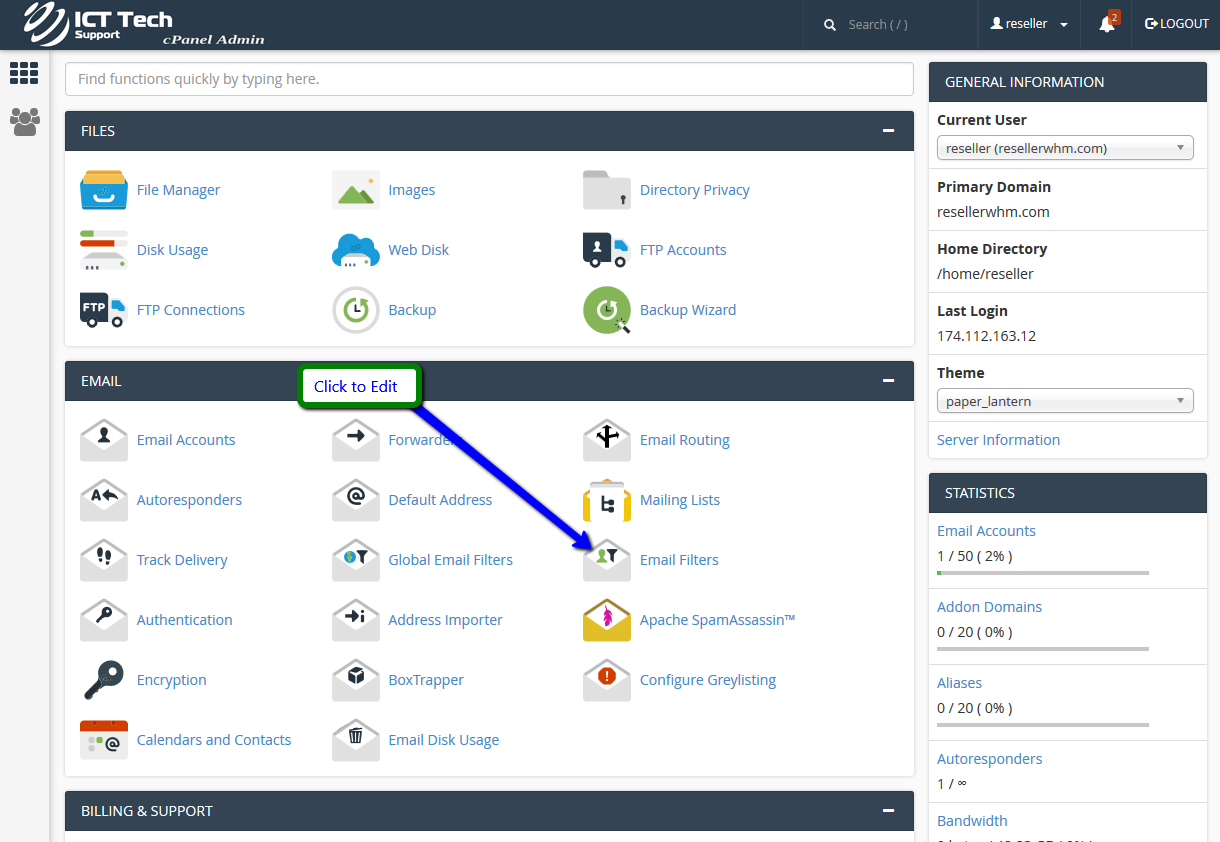Click the Logout button
The width and height of the screenshot is (1220, 842).
click(x=1177, y=24)
